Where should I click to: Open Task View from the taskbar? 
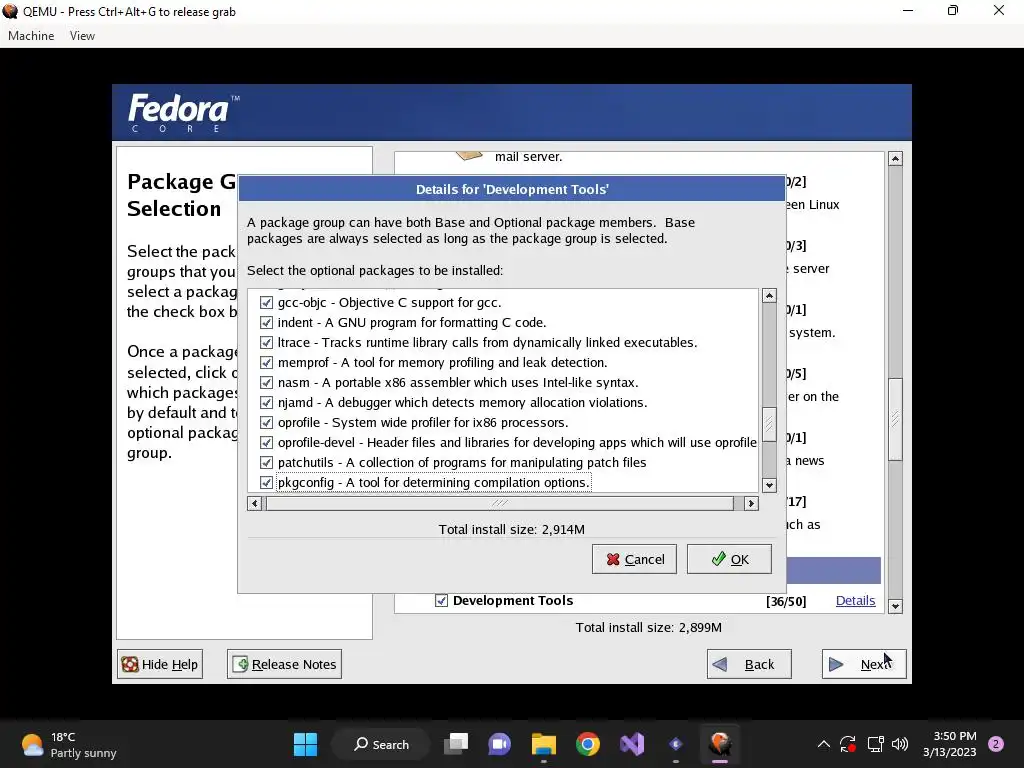point(456,744)
